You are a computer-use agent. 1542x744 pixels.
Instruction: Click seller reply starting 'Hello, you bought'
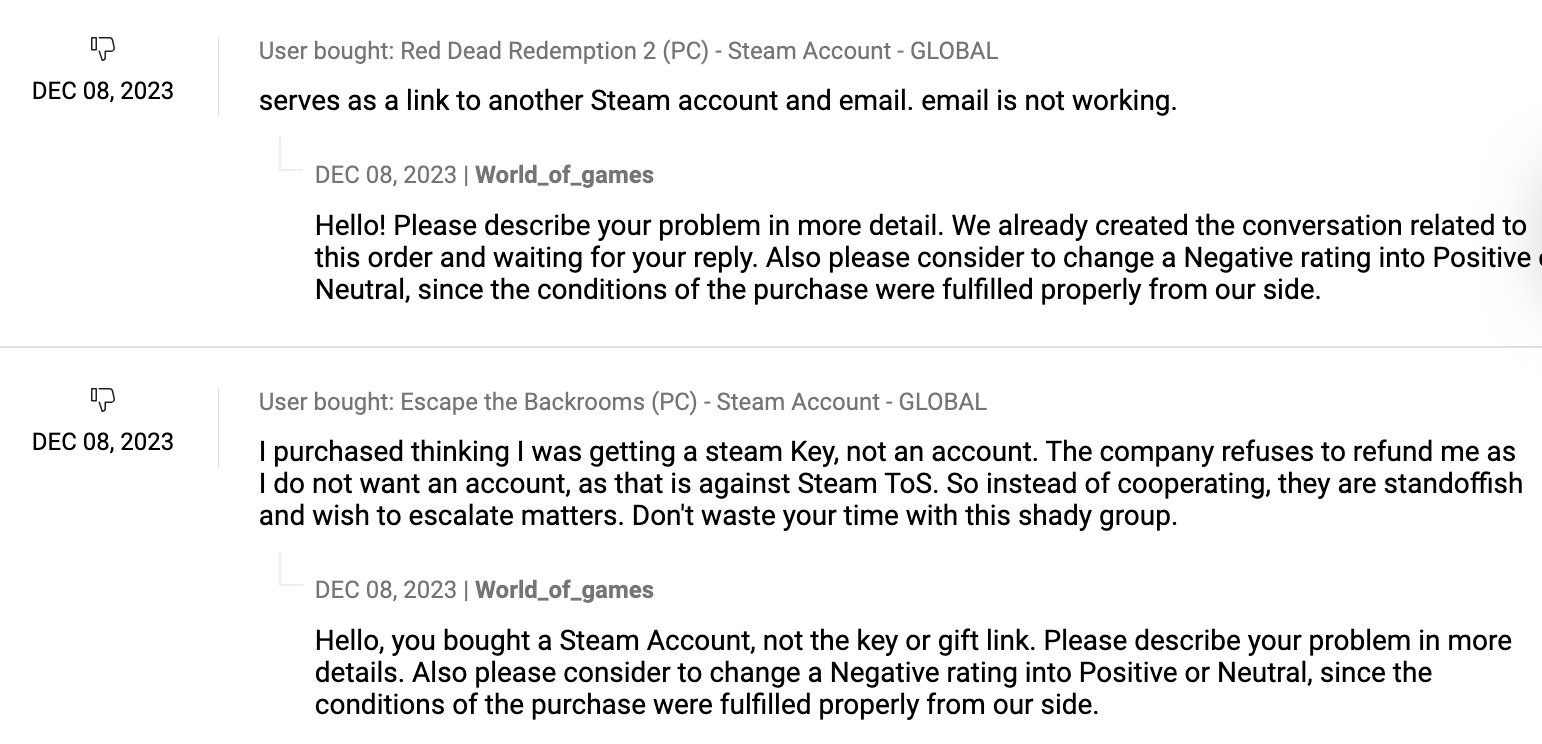912,672
